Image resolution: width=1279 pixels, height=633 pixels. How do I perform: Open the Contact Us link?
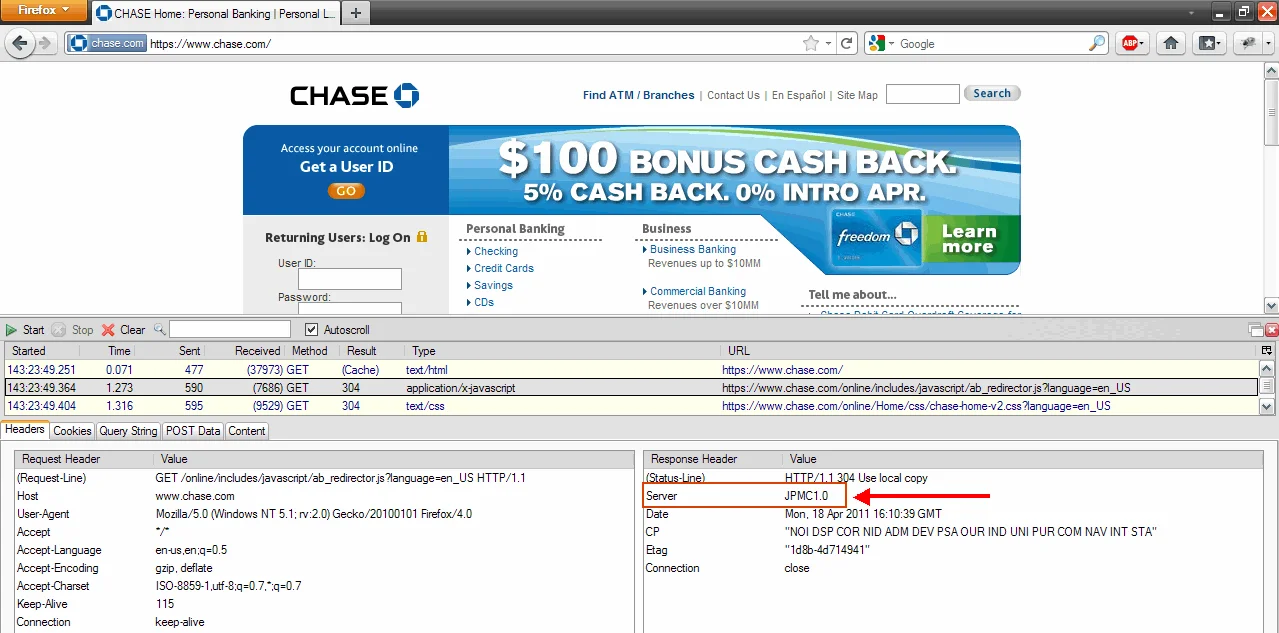(733, 95)
